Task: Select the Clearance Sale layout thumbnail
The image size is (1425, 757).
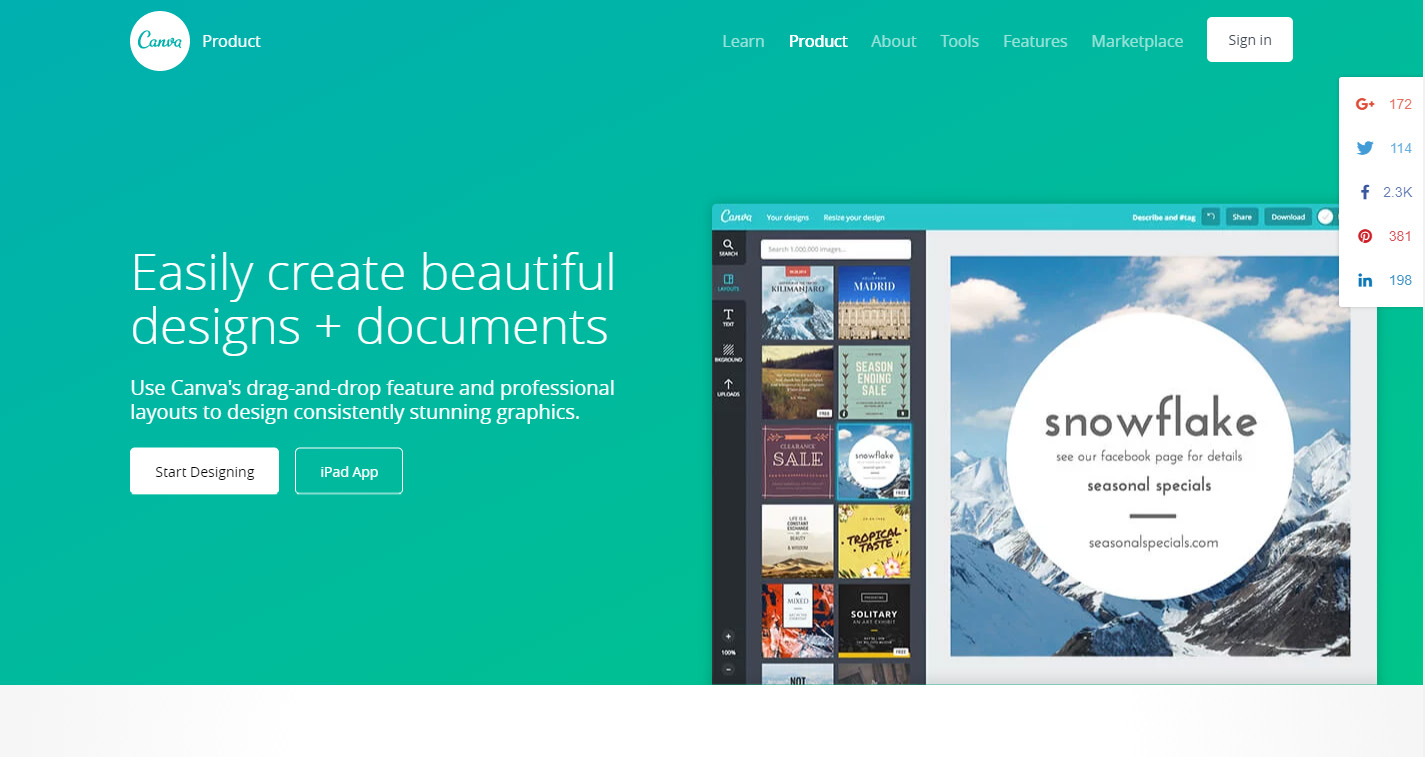Action: coord(798,461)
